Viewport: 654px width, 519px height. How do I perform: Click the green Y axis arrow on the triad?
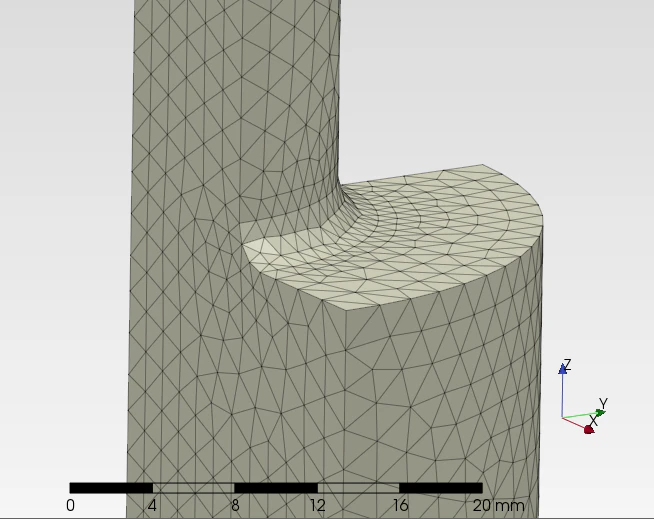click(x=600, y=413)
